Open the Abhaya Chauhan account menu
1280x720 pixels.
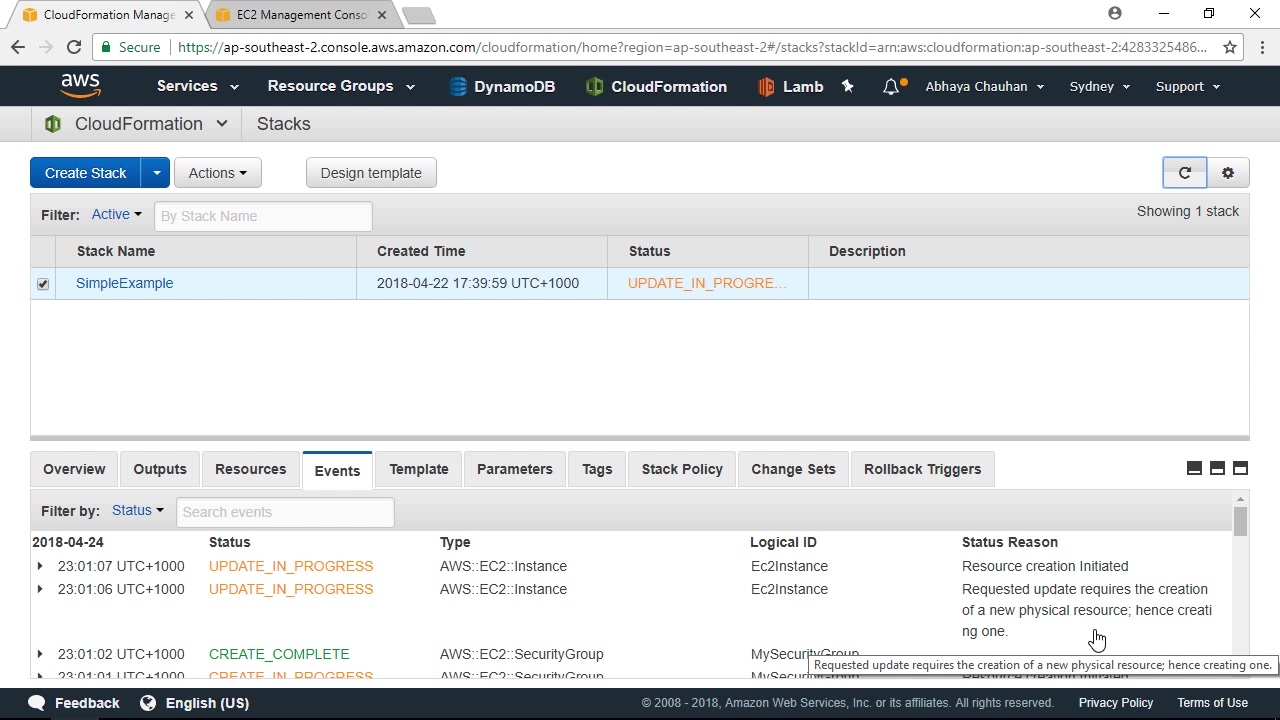tap(985, 87)
